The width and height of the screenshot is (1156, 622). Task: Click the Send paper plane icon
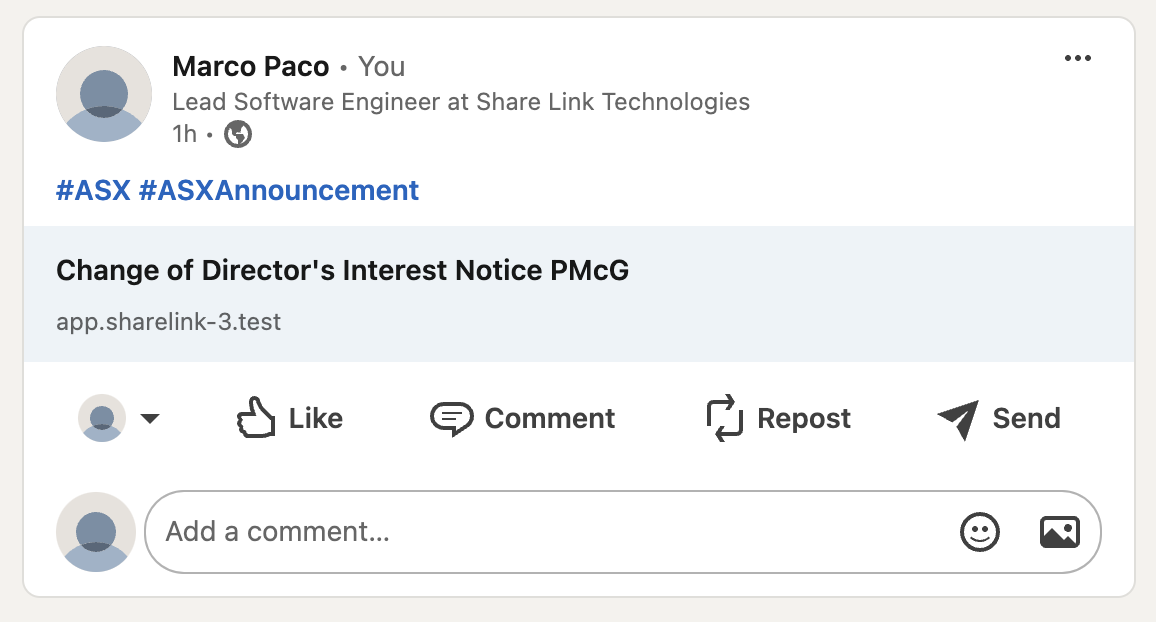[958, 418]
